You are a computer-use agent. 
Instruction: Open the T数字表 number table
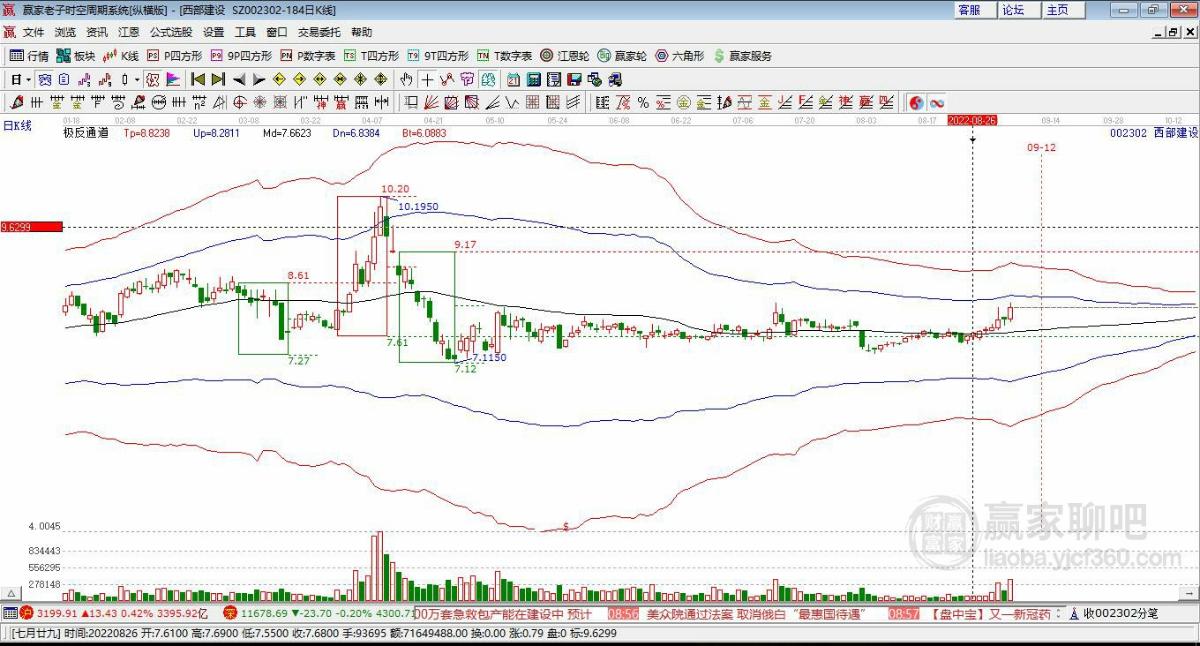[x=504, y=56]
